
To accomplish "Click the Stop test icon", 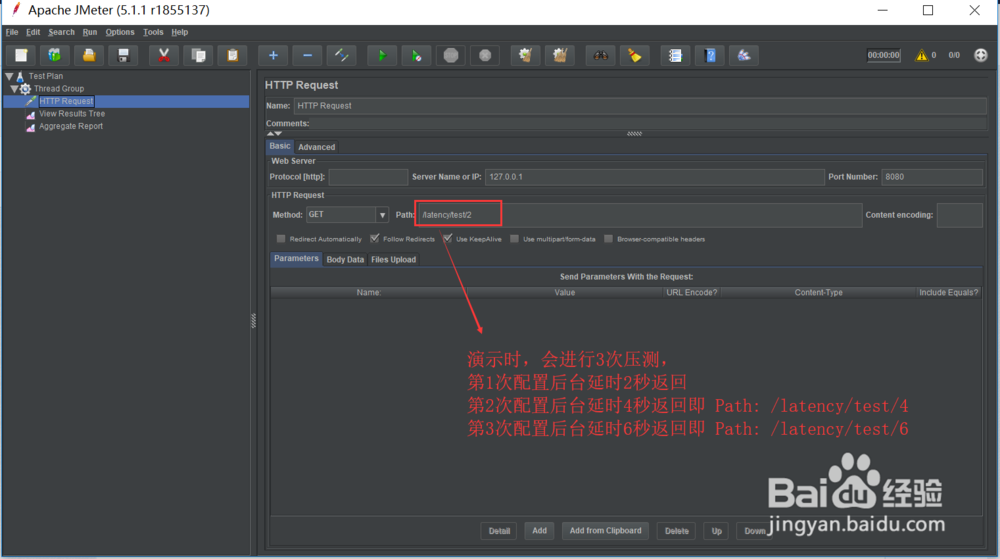I will 451,55.
